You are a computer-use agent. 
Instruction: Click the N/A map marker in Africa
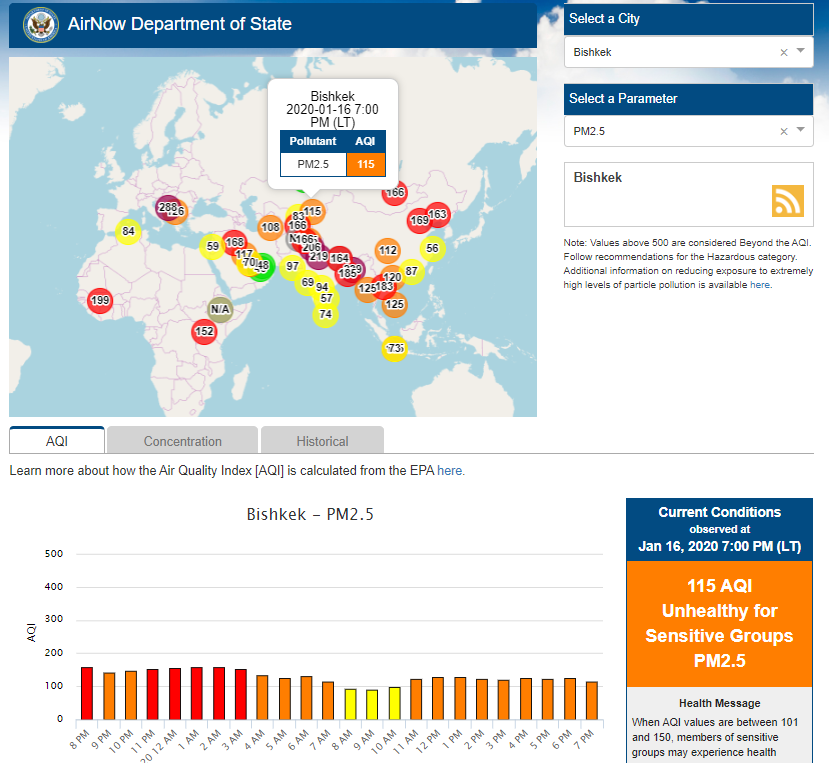tap(220, 310)
